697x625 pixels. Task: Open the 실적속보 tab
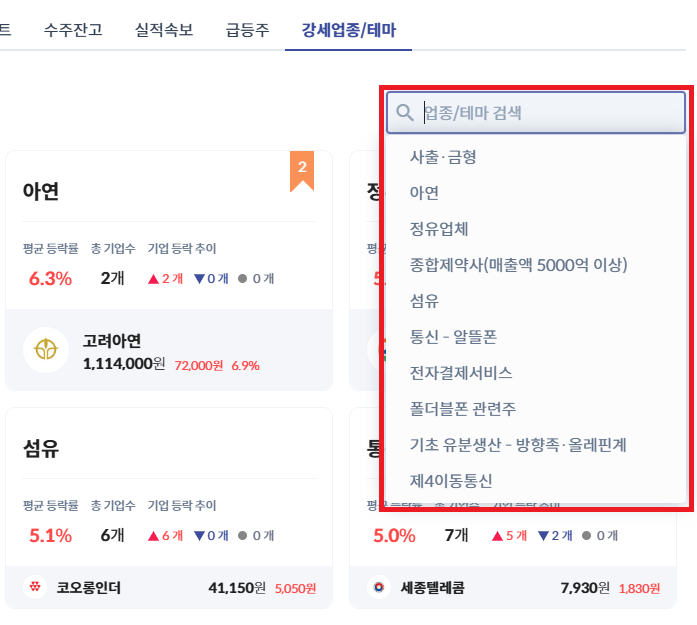tap(164, 29)
